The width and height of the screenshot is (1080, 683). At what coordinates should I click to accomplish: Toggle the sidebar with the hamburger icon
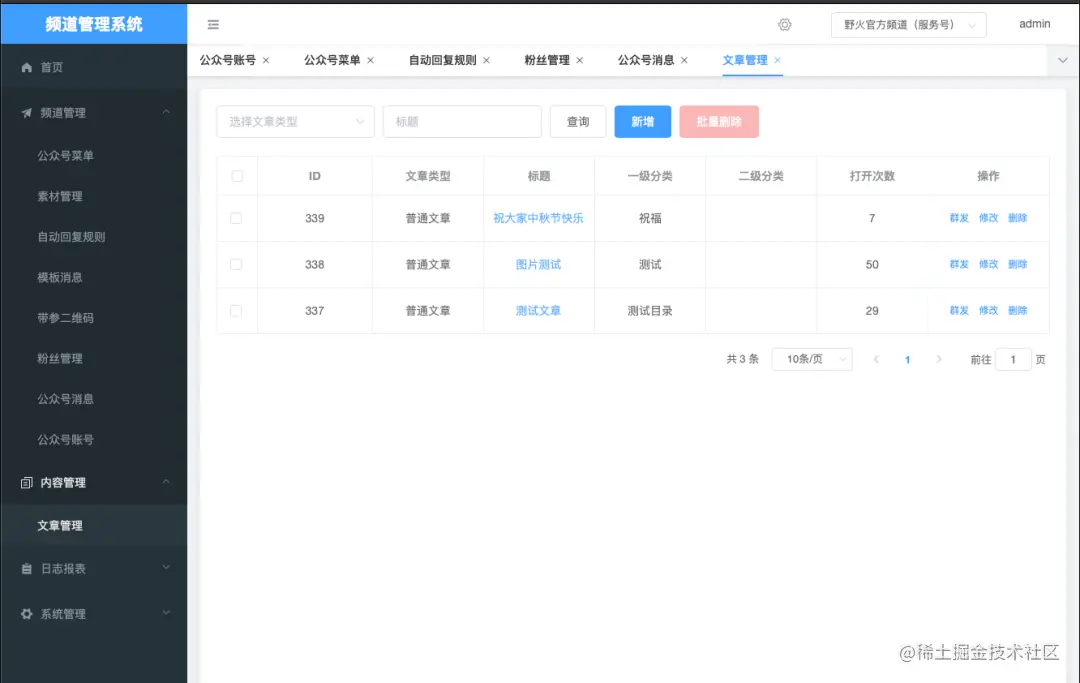pos(213,23)
